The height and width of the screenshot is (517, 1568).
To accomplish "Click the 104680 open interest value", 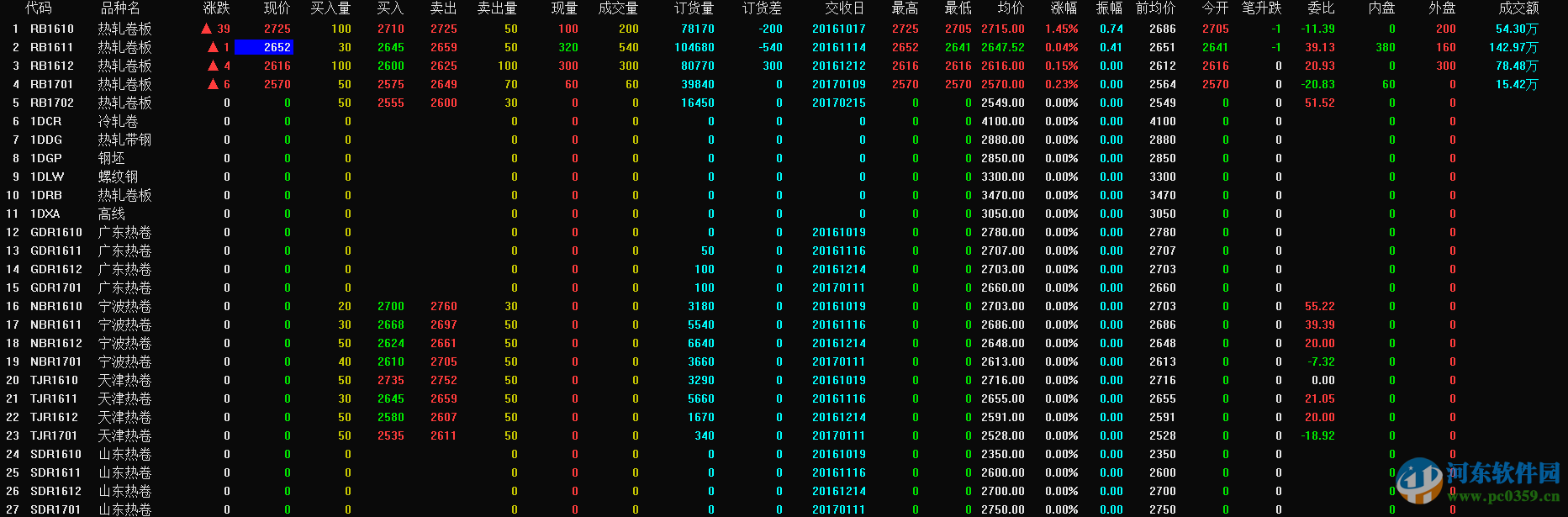I will point(694,47).
